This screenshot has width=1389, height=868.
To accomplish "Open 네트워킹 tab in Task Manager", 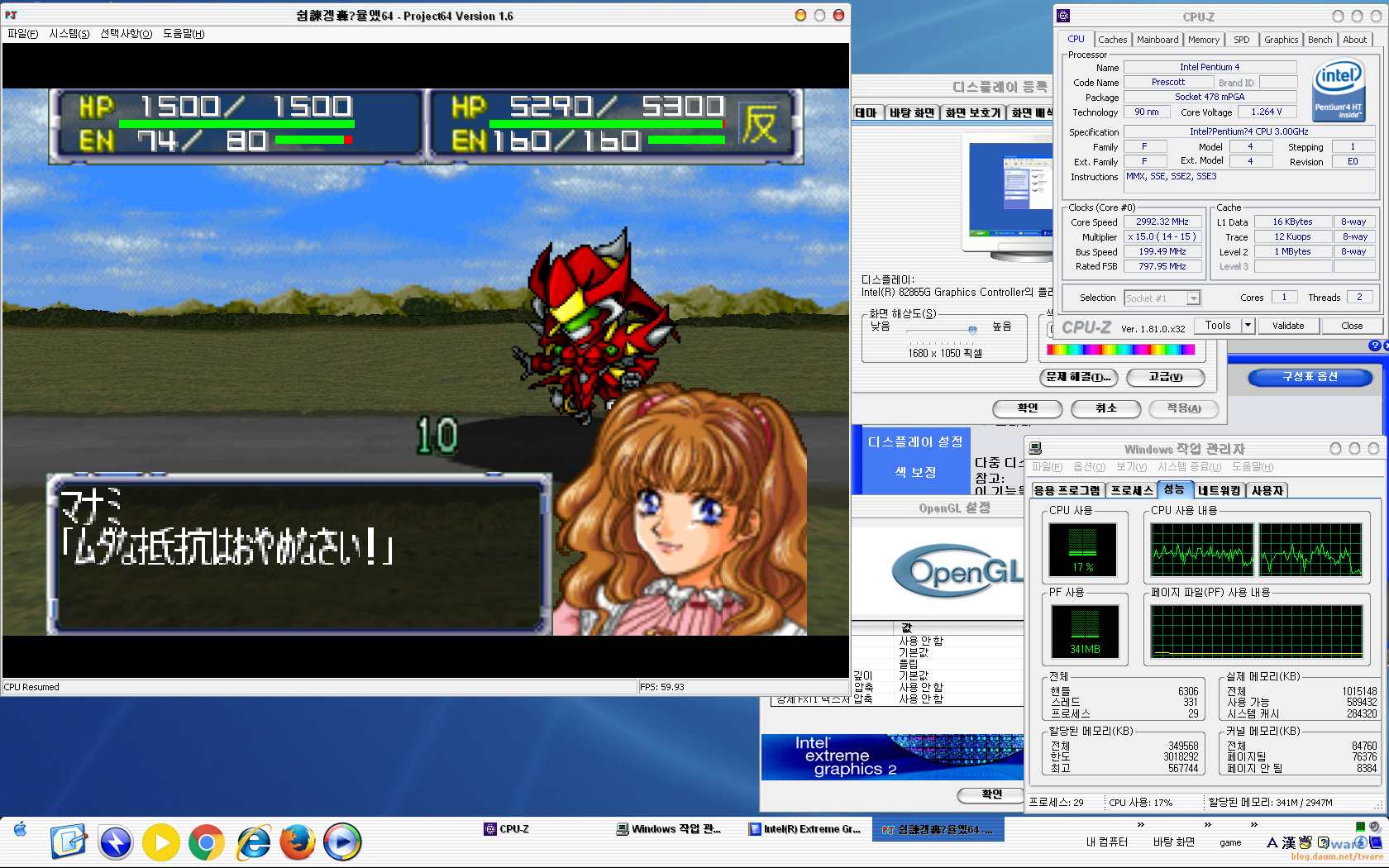I will click(x=1220, y=490).
